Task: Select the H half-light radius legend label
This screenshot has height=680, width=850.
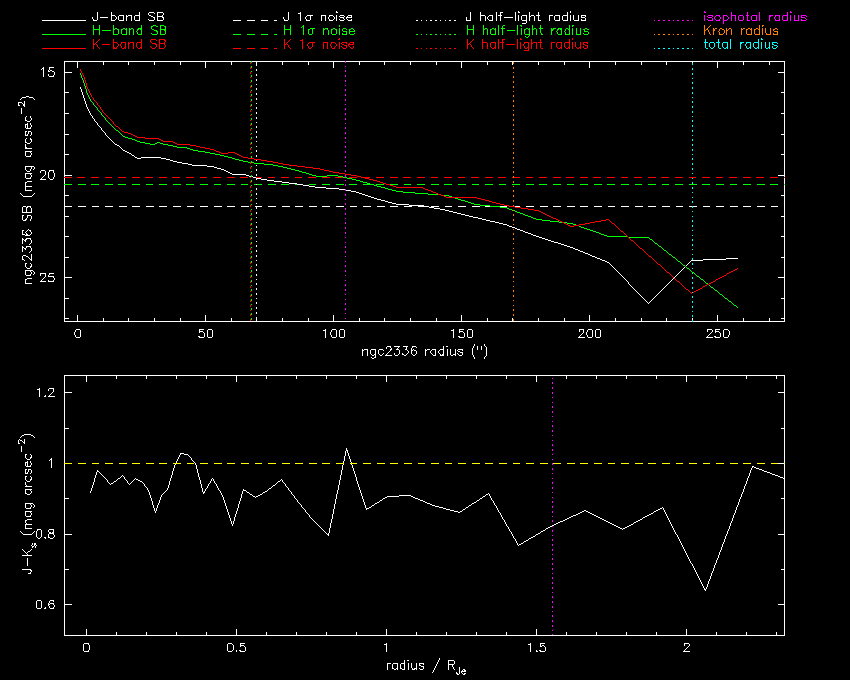Action: point(527,31)
